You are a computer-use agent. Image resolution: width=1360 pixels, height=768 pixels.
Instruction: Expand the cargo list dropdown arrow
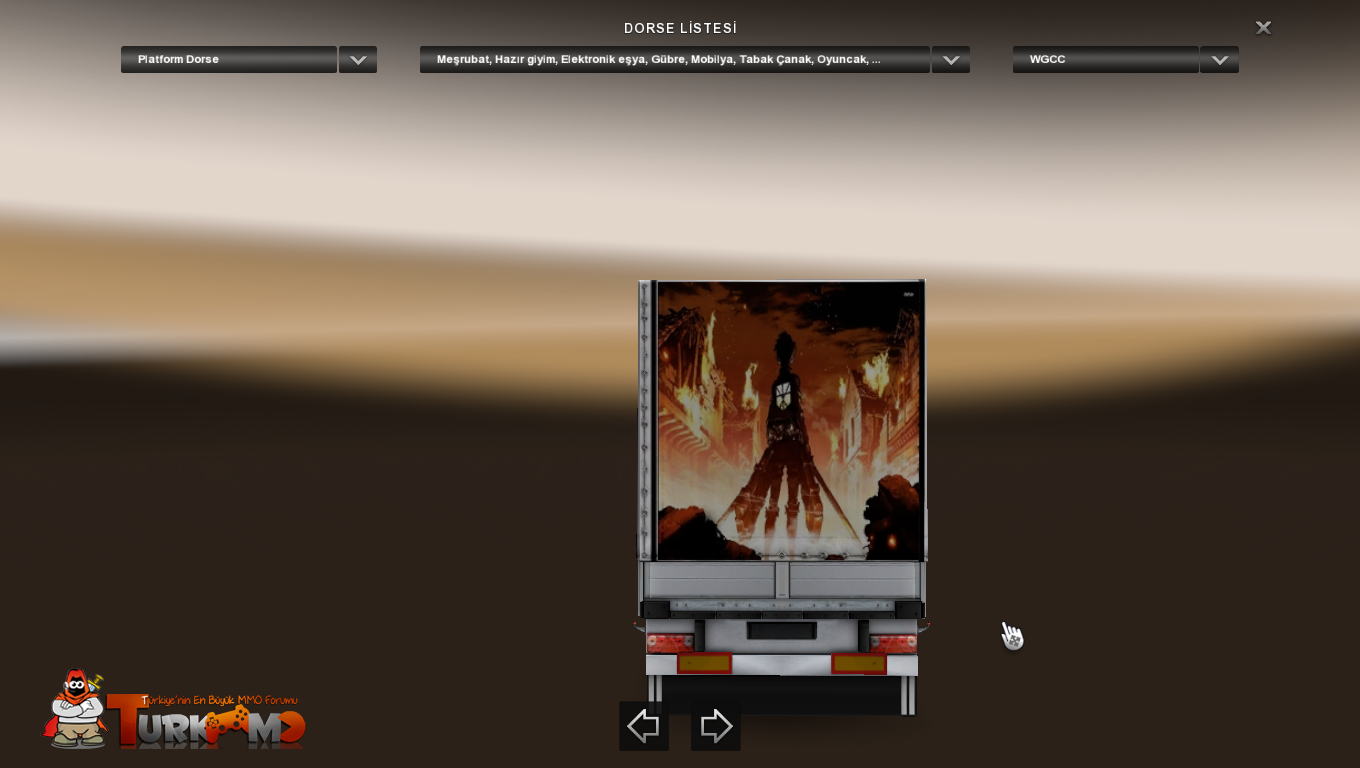951,60
